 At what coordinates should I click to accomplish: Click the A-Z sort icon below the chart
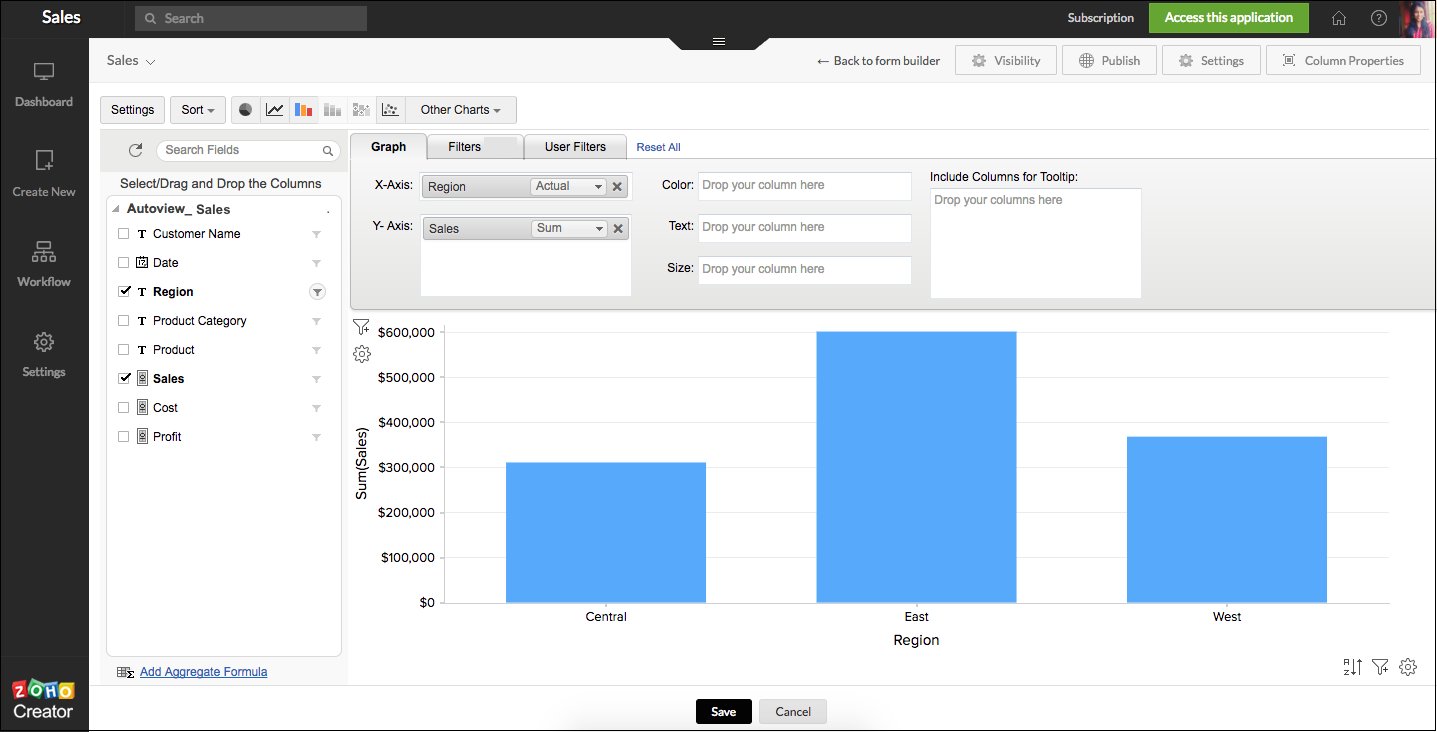click(x=1352, y=667)
